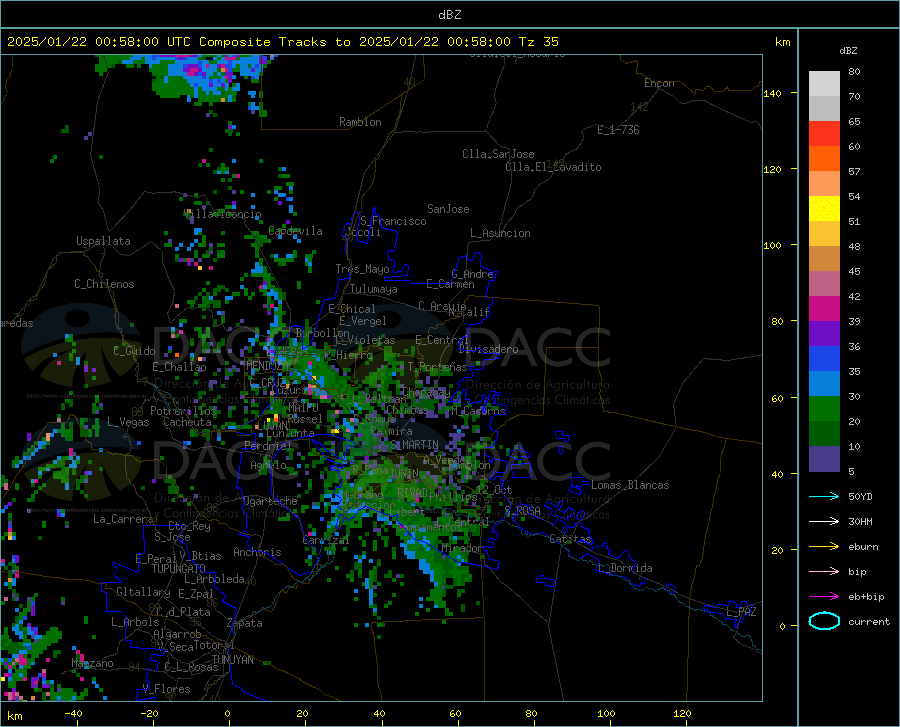900x727 pixels.
Task: Click the L_Dormida map label
Action: coord(624,568)
